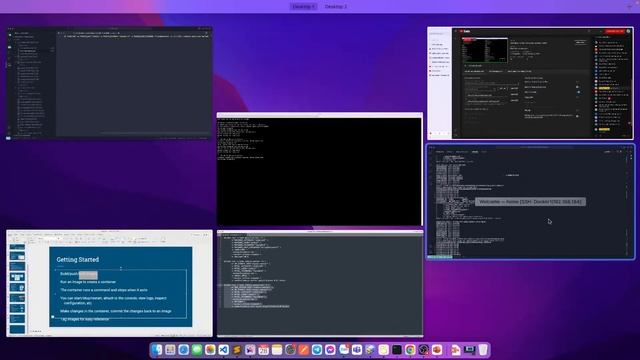Viewport: 640px width, 360px height.
Task: Open the Notes app in the dock
Action: click(x=277, y=350)
